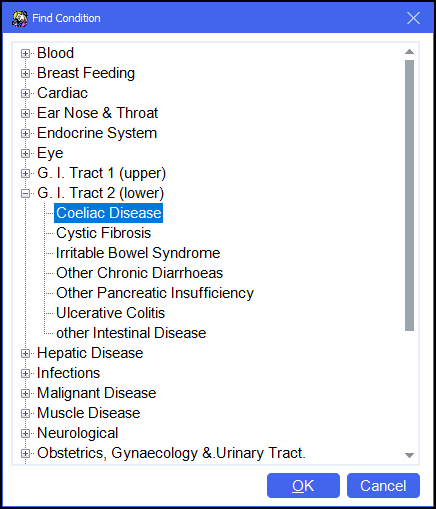Expand the Cardiac category
The height and width of the screenshot is (509, 436).
(x=25, y=93)
